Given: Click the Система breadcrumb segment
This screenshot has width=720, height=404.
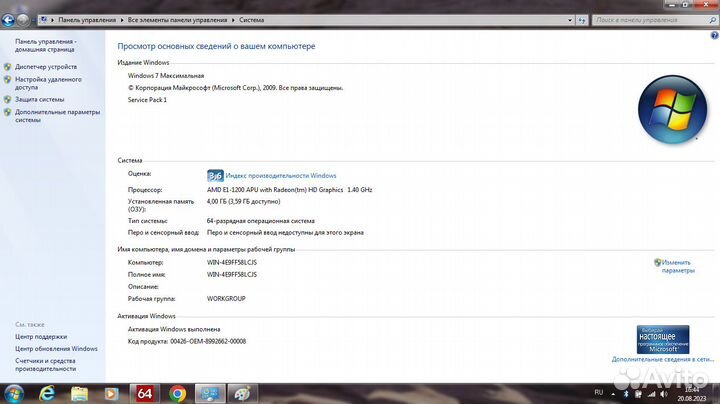Looking at the screenshot, I should [x=251, y=20].
